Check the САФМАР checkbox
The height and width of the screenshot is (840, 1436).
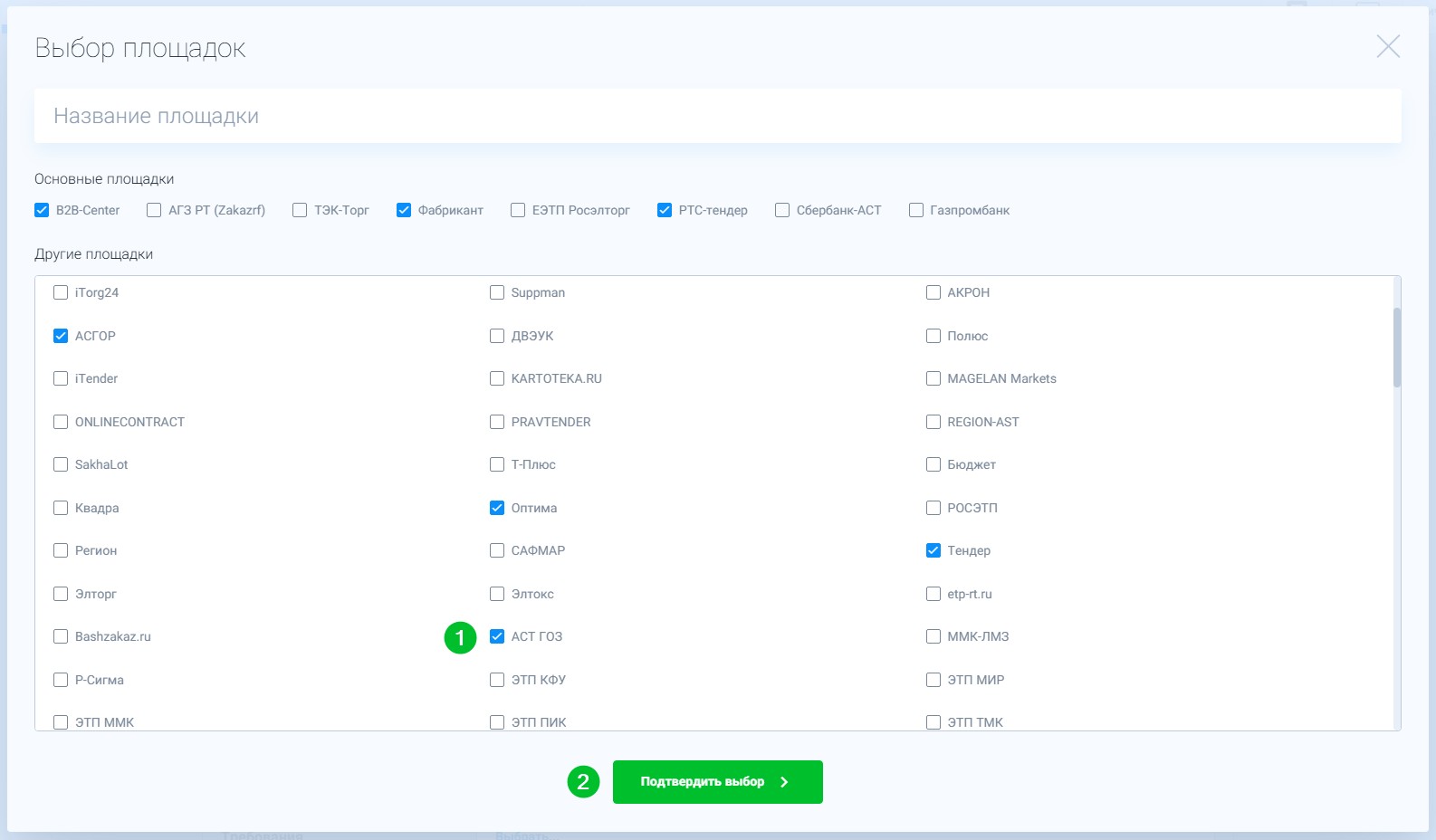pos(497,550)
